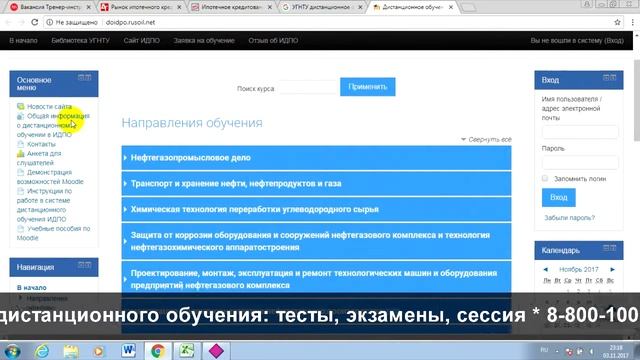Go to the previous month in Календарь

click(x=545, y=269)
